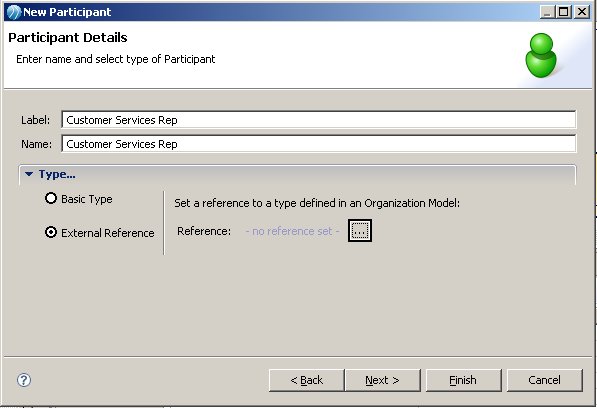Cancel the New Participant wizard
The height and width of the screenshot is (408, 597).
(544, 380)
